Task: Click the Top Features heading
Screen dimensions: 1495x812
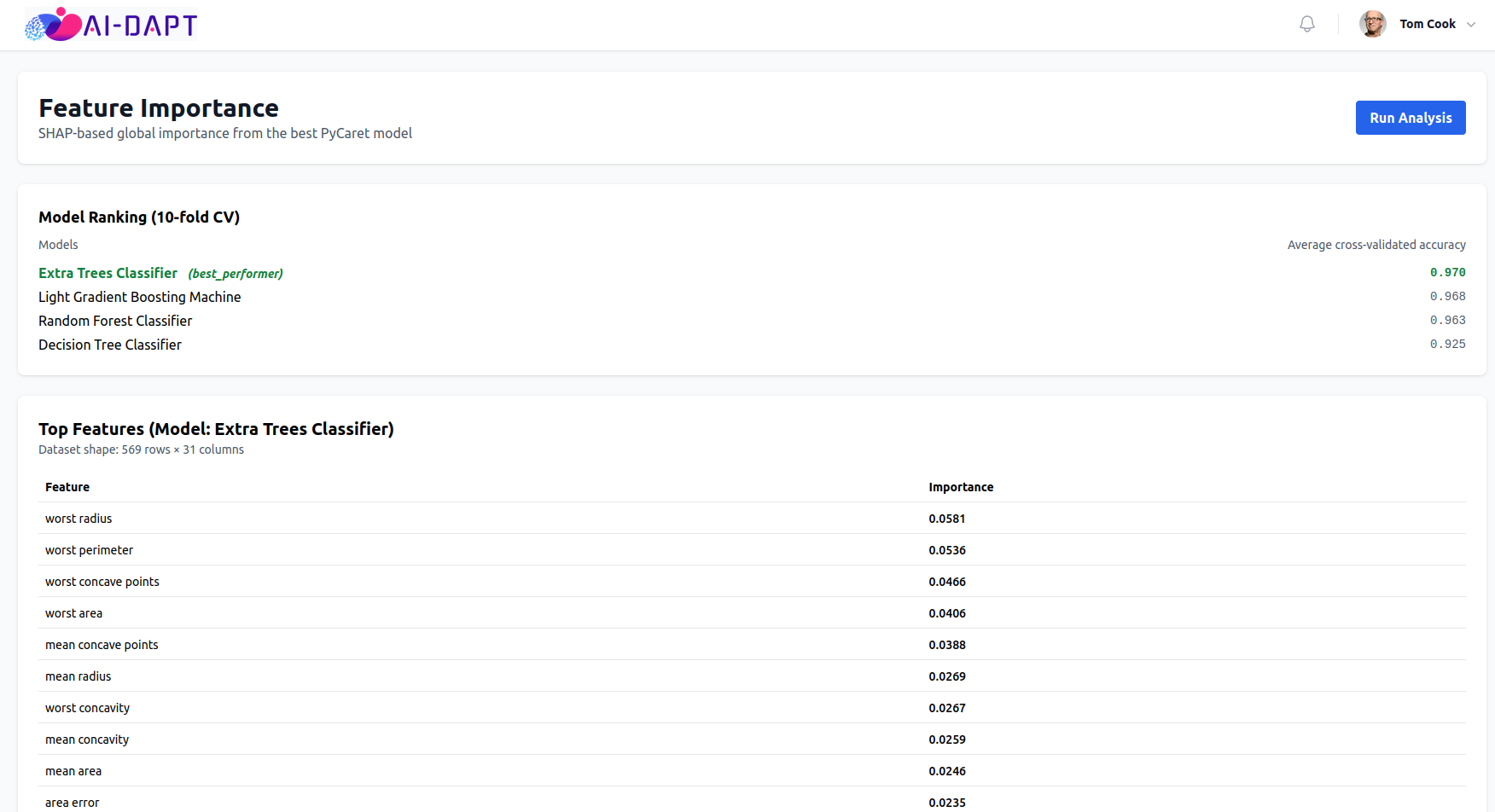Action: tap(216, 429)
